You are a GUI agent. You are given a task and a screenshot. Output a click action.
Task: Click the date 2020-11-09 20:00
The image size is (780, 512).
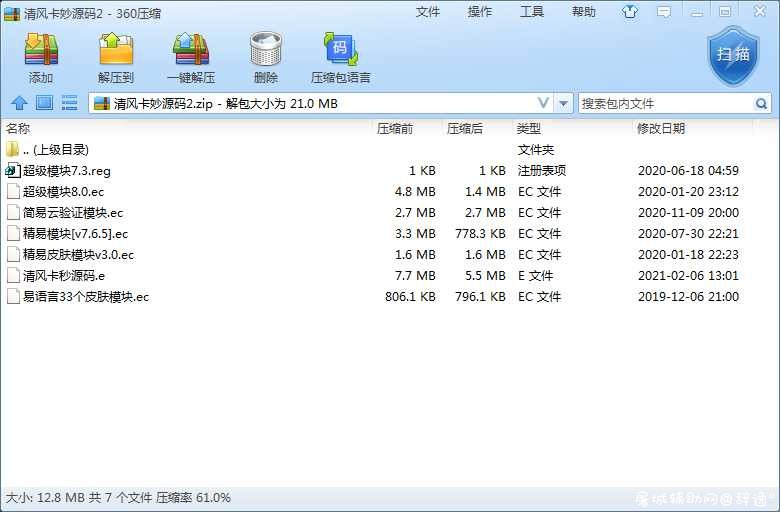pos(688,212)
